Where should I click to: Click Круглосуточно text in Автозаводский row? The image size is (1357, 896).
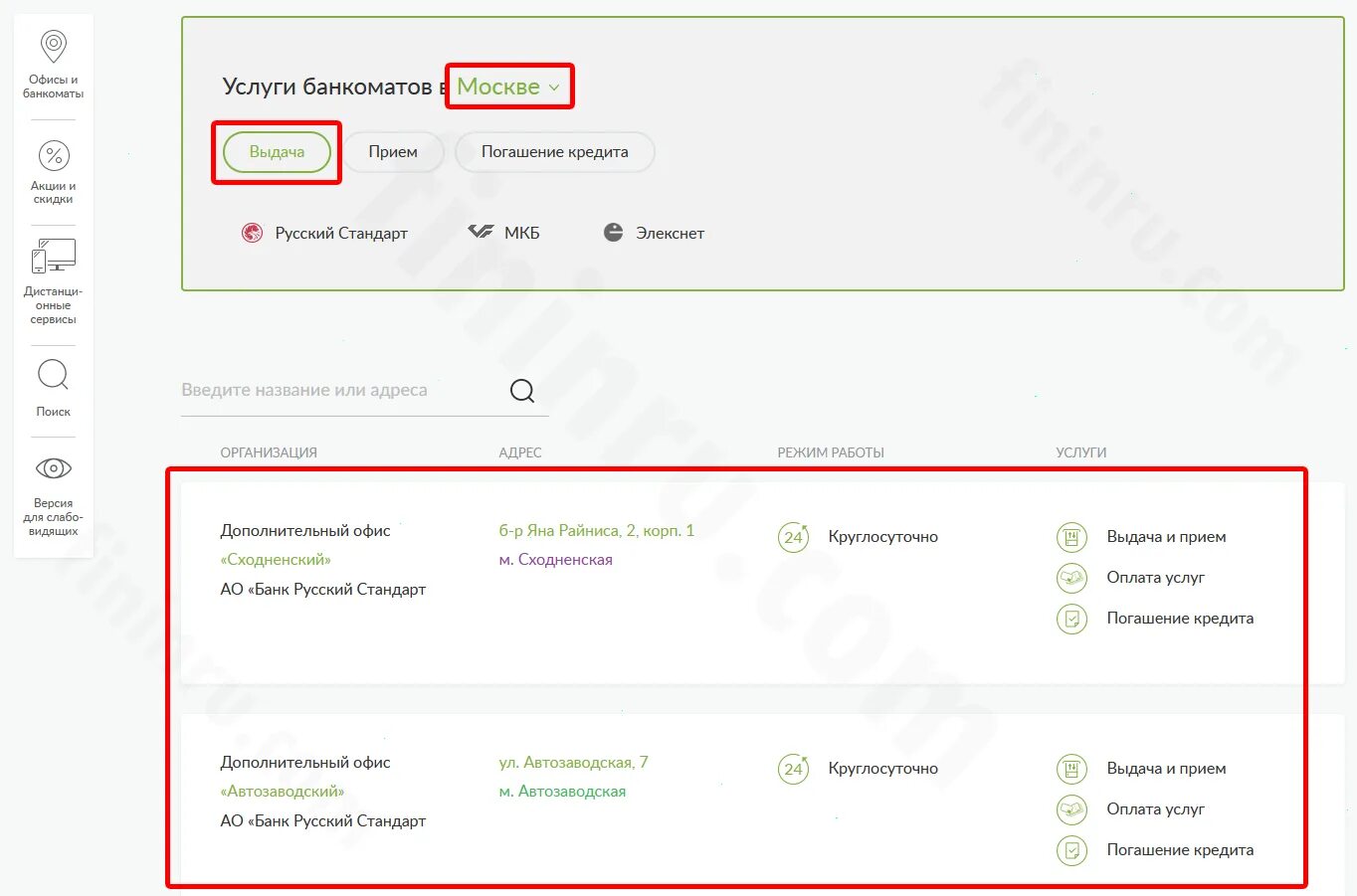[883, 769]
